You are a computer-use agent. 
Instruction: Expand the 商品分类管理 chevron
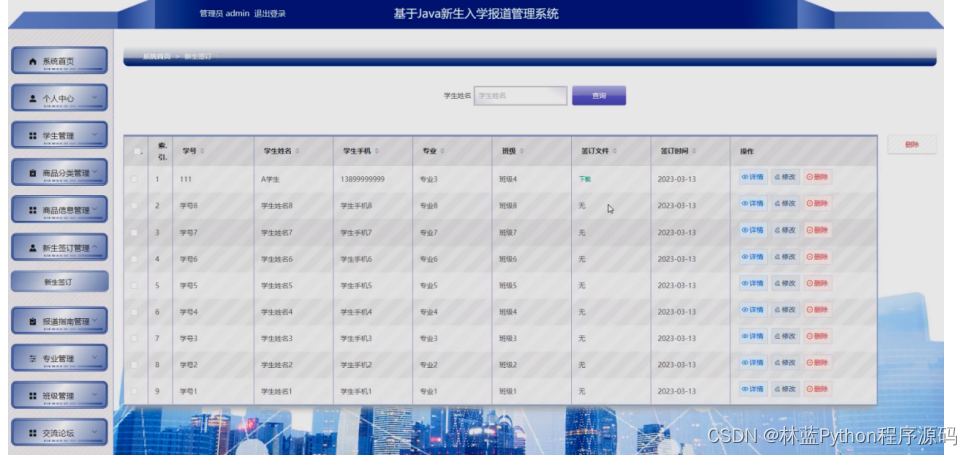95,172
